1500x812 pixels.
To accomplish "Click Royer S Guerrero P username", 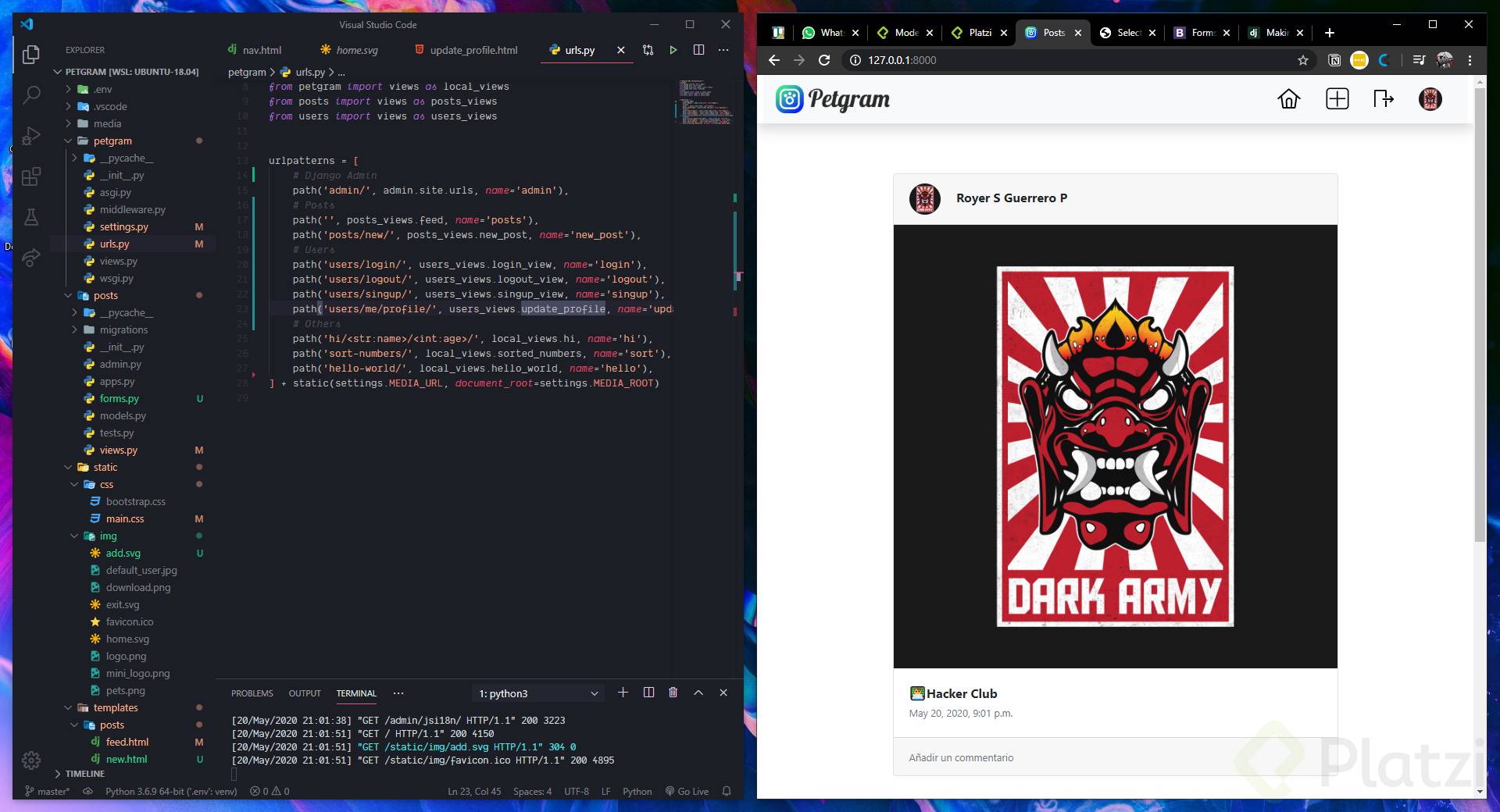I will point(1012,198).
